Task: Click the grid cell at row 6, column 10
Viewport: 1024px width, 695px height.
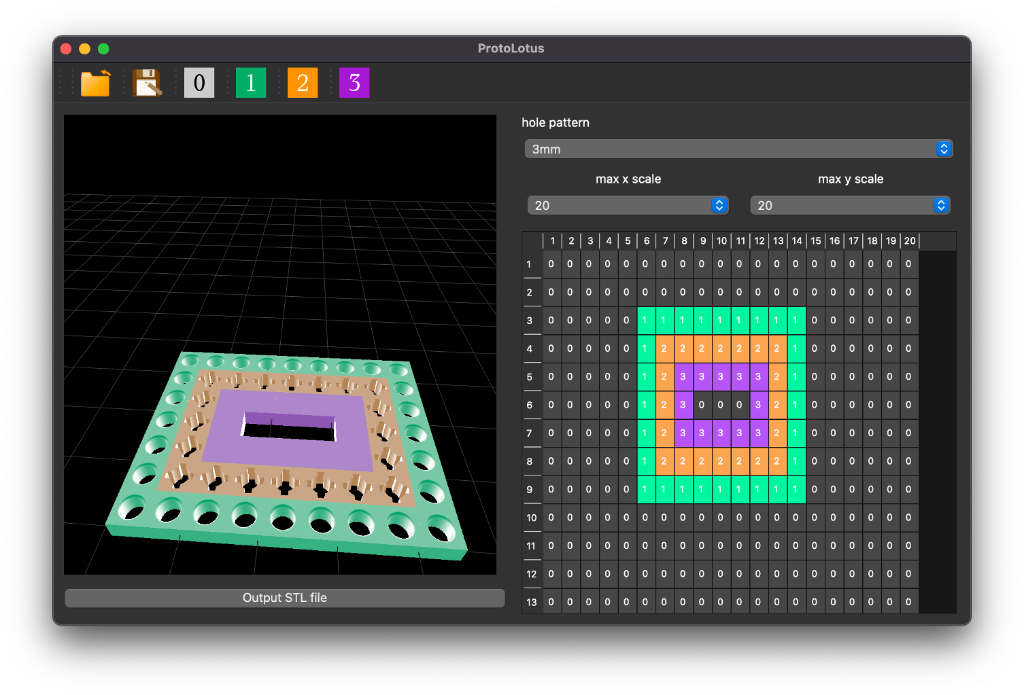Action: (721, 405)
